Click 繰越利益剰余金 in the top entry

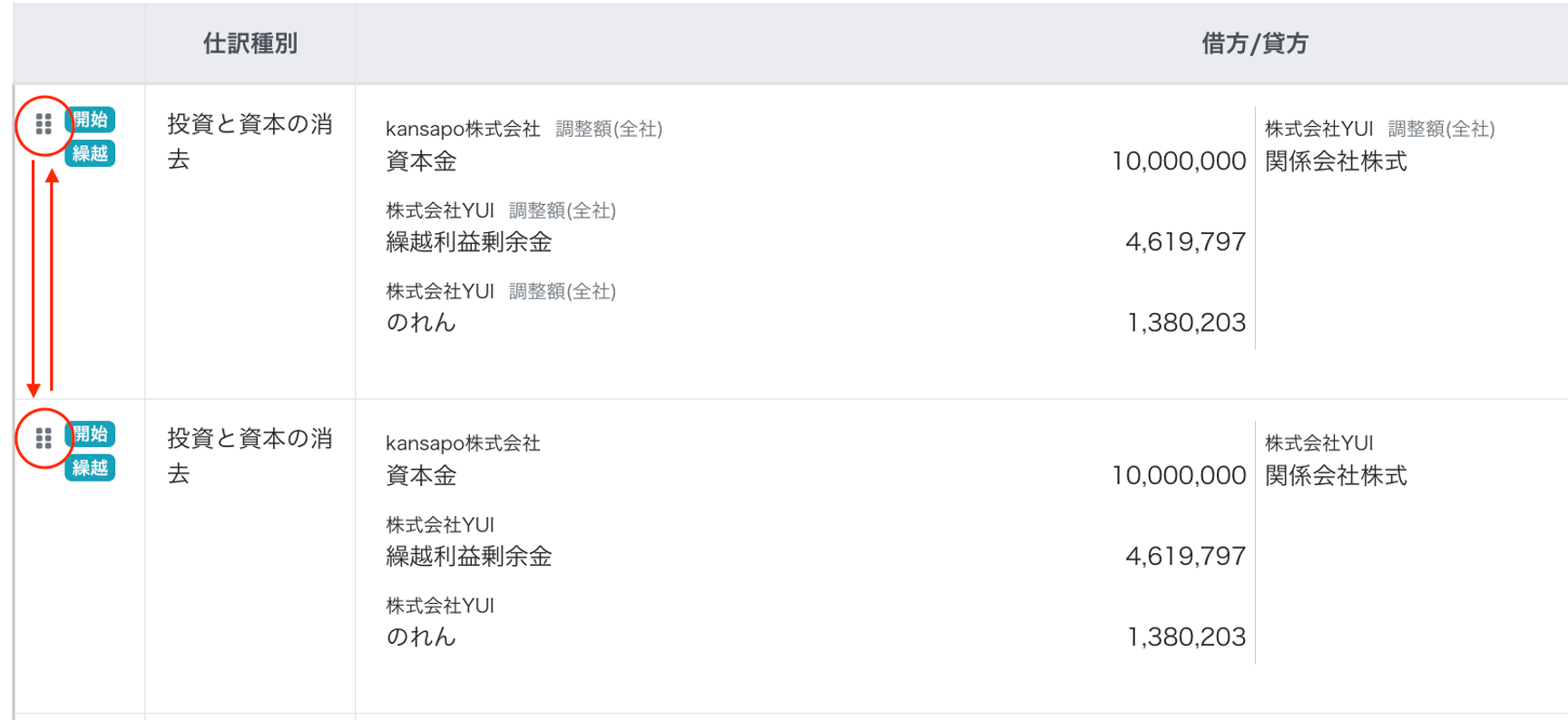tap(468, 242)
